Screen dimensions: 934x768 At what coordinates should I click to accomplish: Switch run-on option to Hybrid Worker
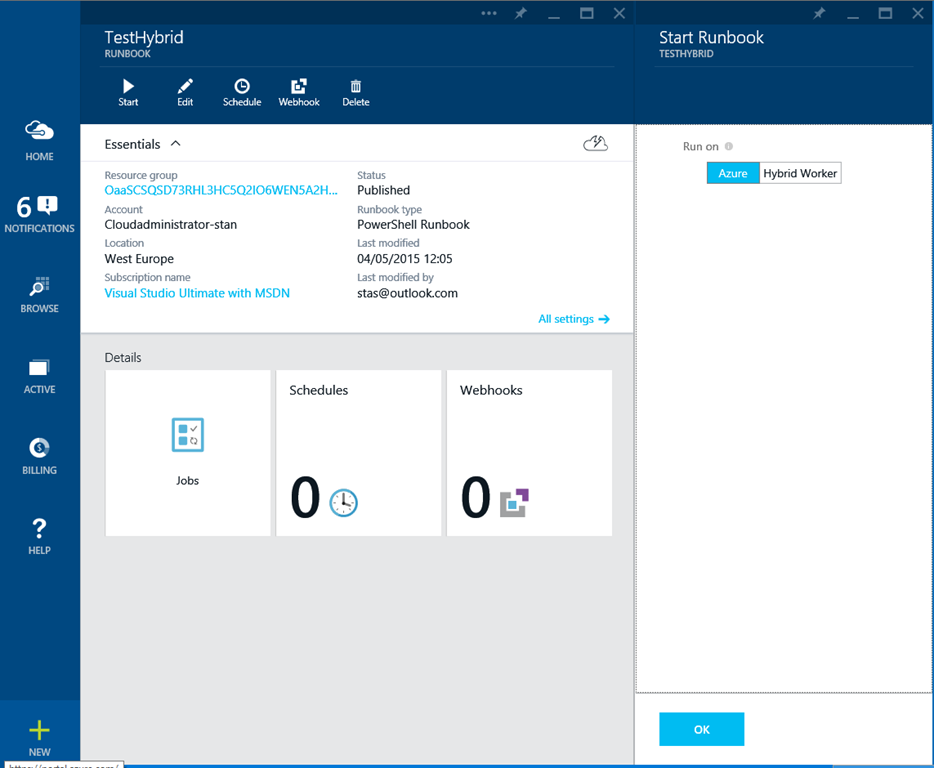point(800,174)
